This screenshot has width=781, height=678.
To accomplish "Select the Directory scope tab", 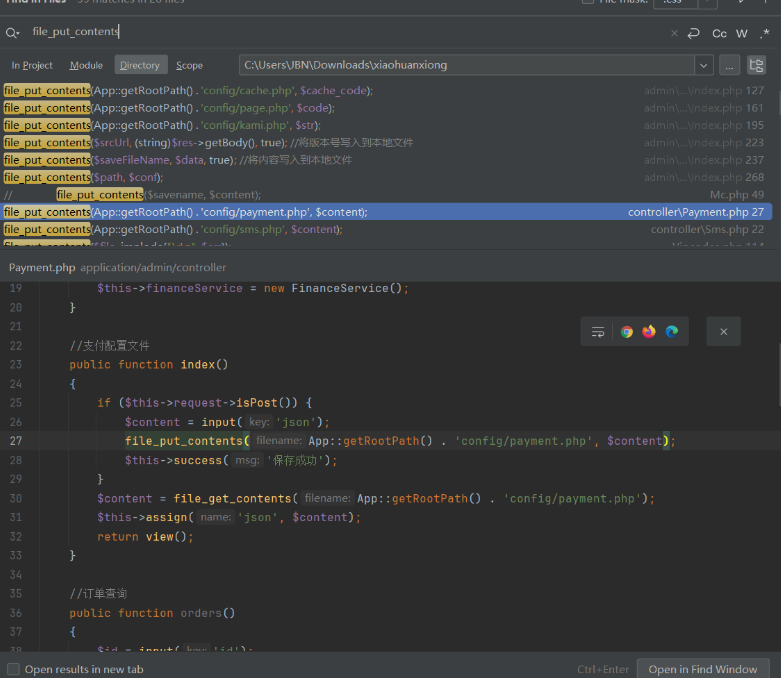I will (140, 65).
